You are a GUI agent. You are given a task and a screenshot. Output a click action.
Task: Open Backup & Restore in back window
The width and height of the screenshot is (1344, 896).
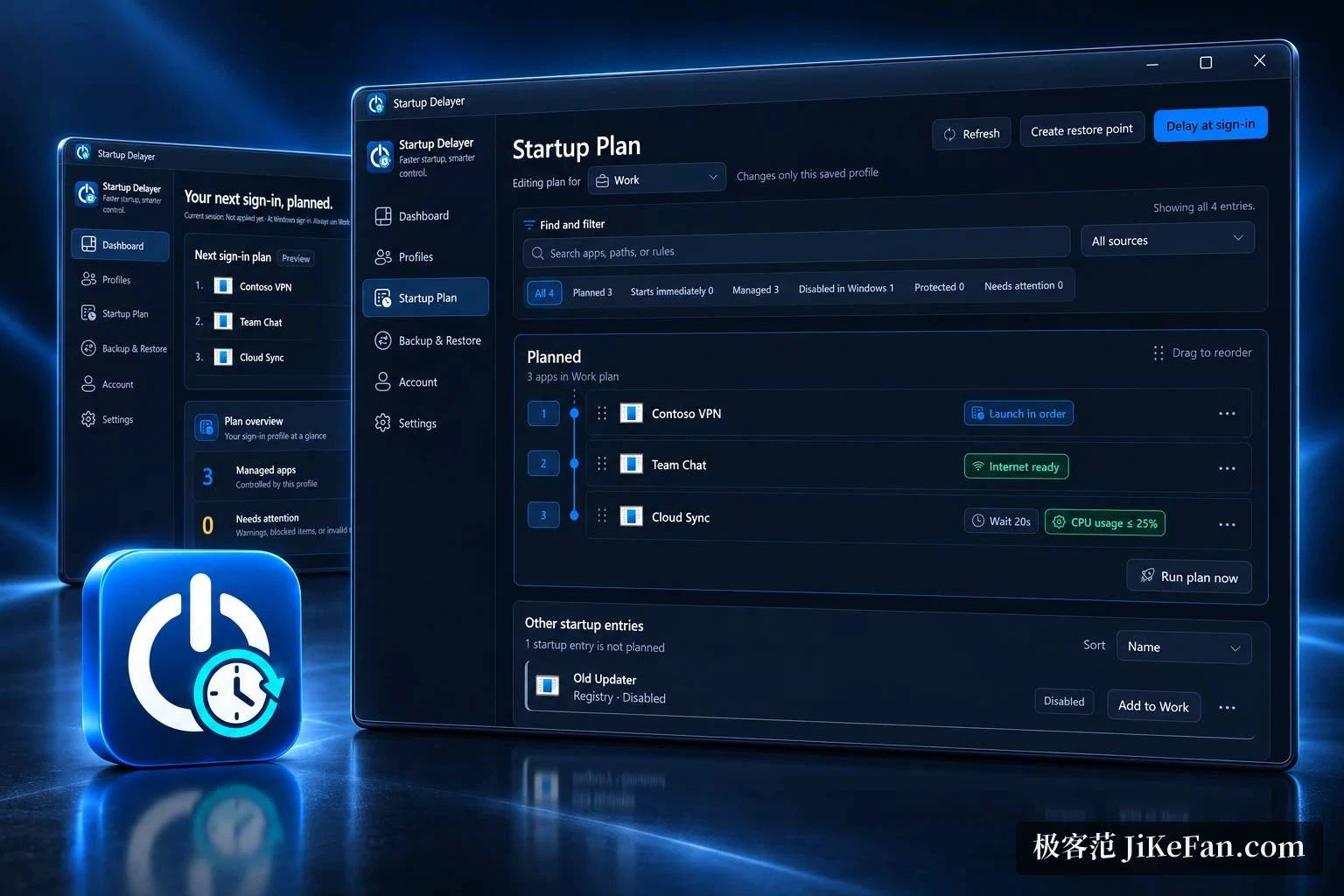pyautogui.click(x=124, y=348)
